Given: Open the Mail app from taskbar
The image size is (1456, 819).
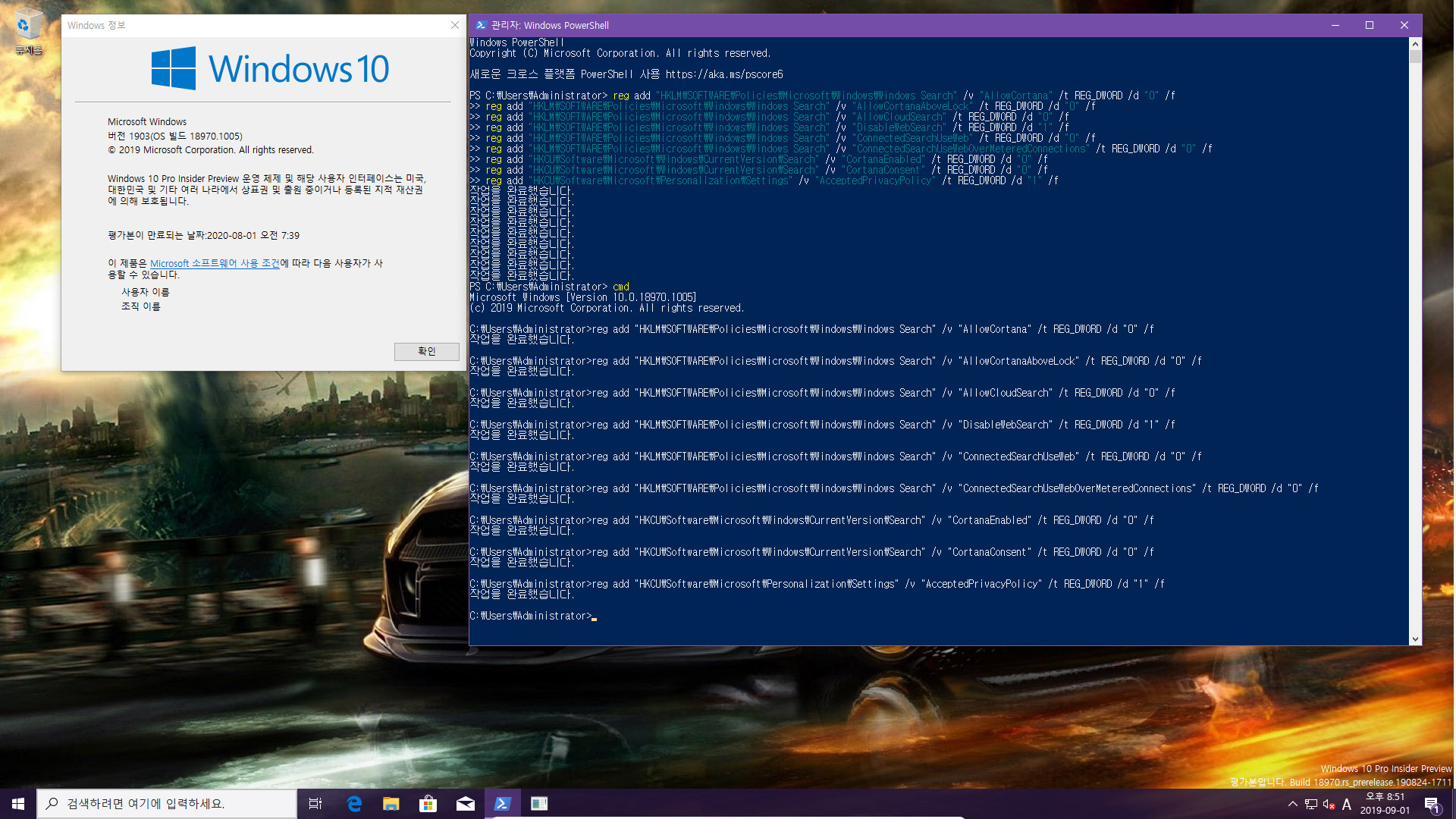Looking at the screenshot, I should 466,804.
